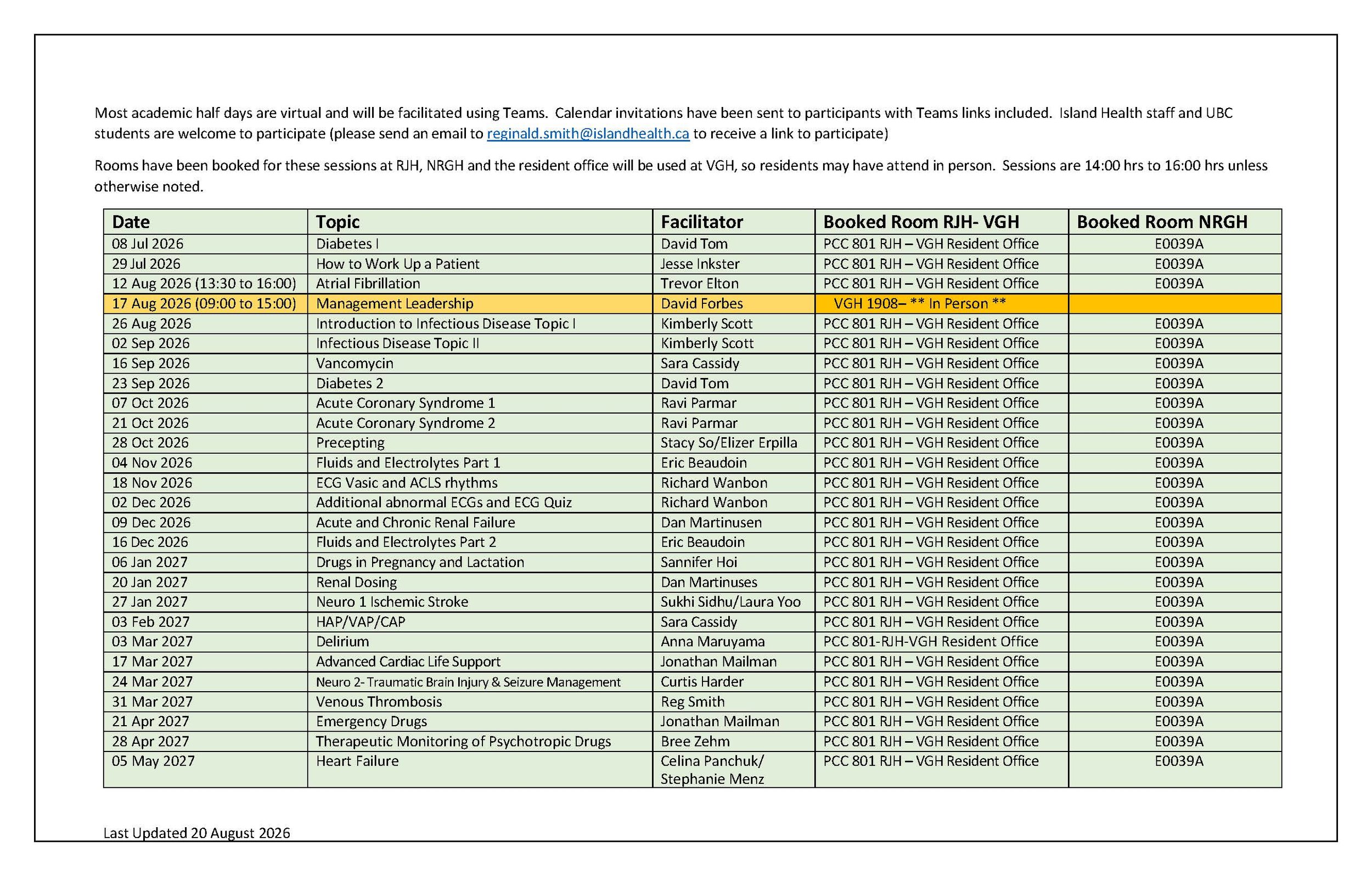Select Neuro 2- Traumatic Brain Injury topic
Screen dimensions: 1372x876
coord(480,682)
